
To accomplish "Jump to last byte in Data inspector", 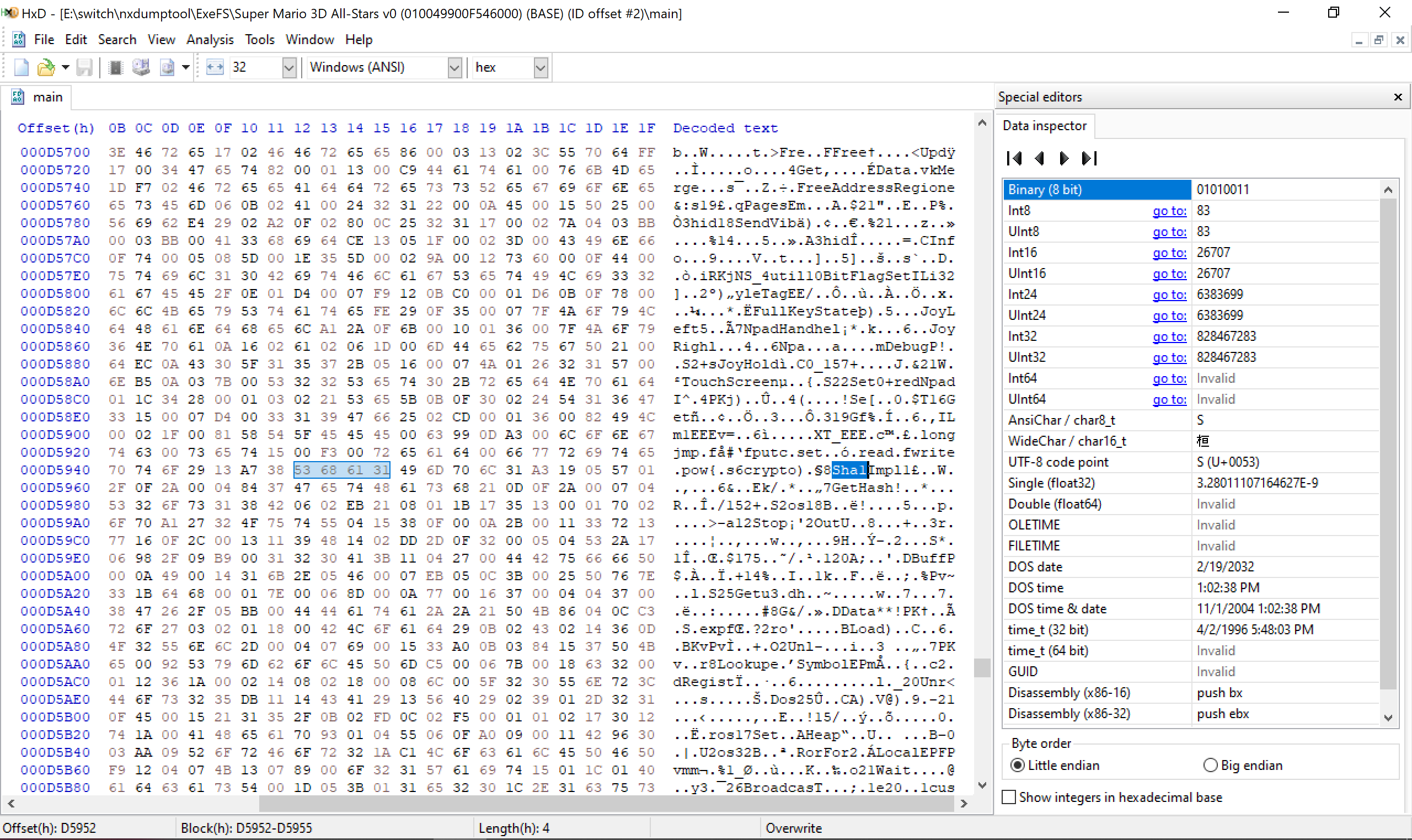I will [1089, 158].
